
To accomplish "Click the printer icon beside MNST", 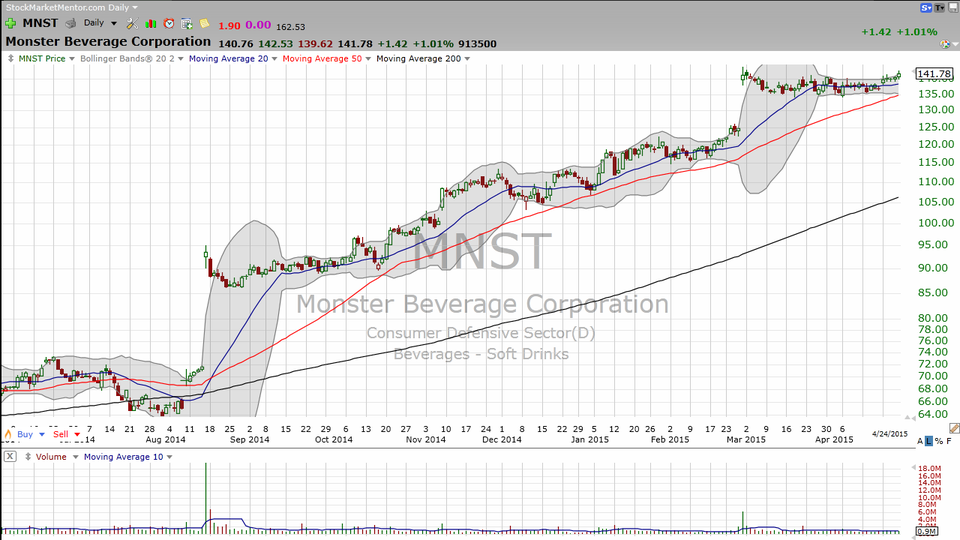I will tap(71, 23).
